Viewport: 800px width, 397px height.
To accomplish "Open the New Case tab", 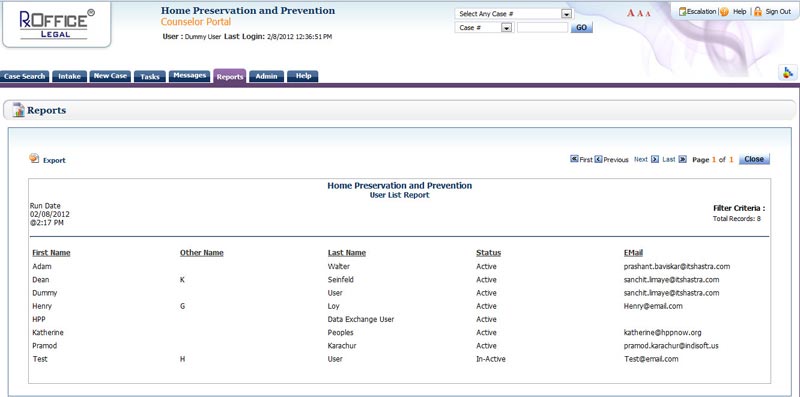I will (110, 76).
